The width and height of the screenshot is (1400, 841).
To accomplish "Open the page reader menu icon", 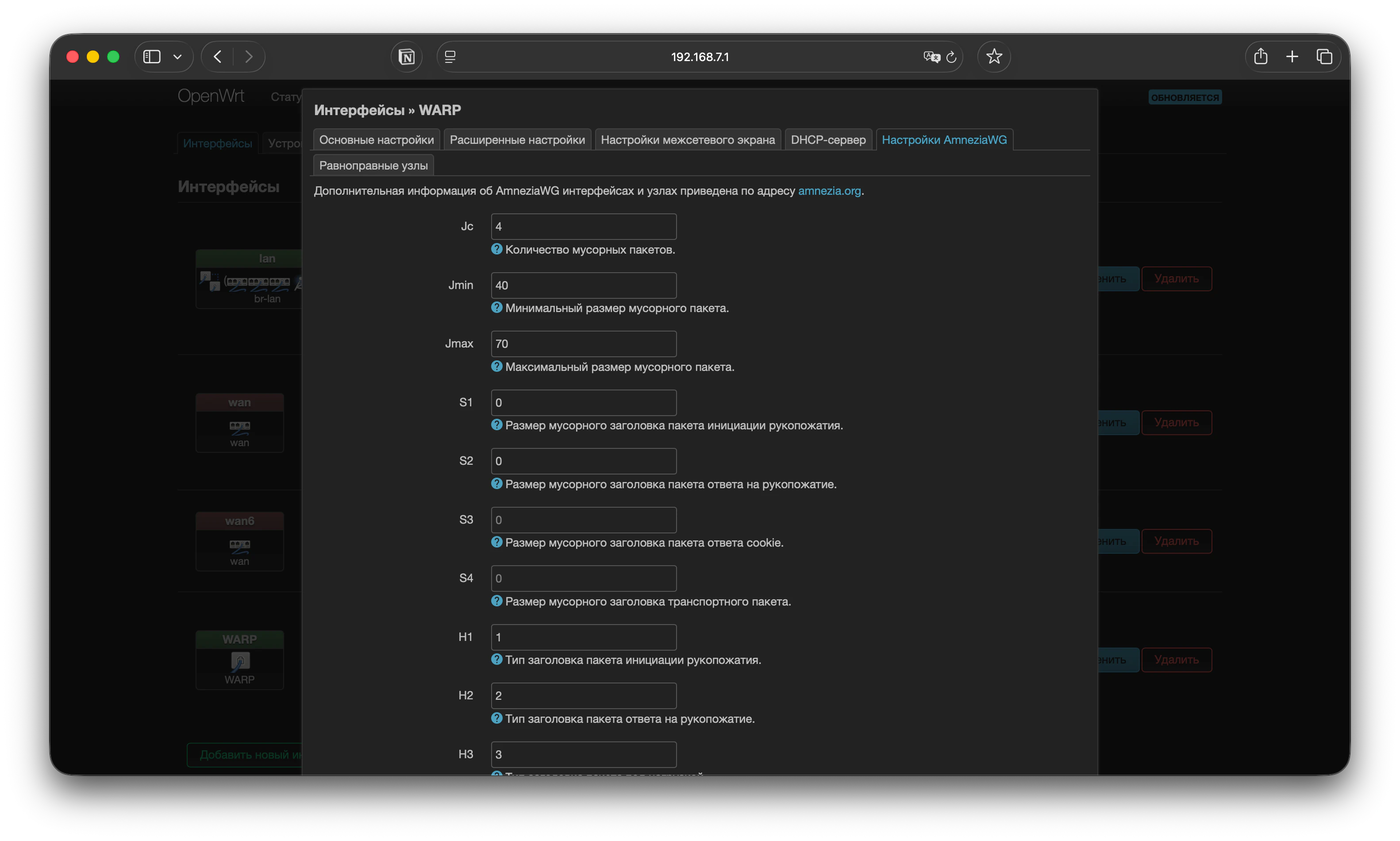I will pyautogui.click(x=450, y=57).
